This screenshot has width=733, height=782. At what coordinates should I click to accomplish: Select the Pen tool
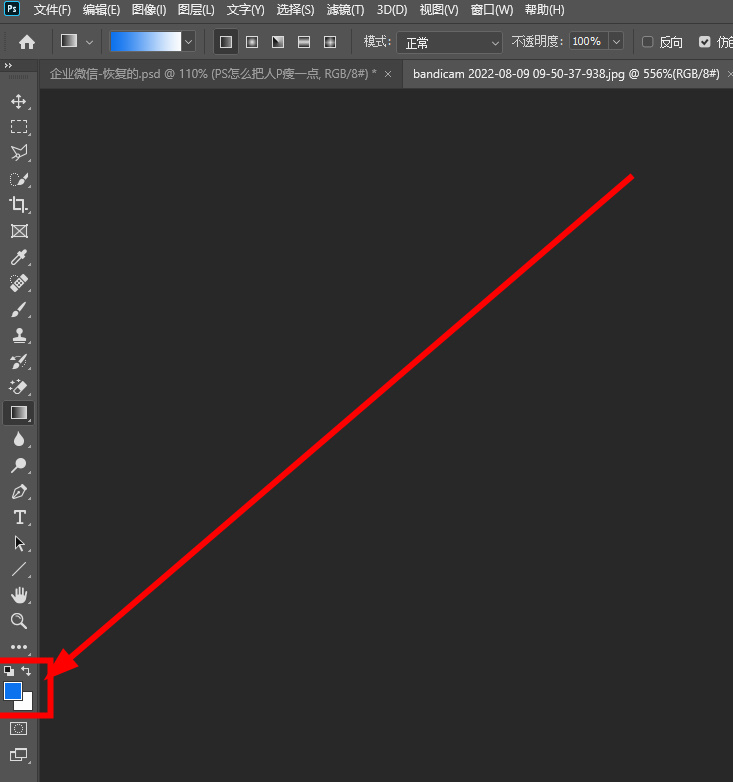[x=18, y=491]
